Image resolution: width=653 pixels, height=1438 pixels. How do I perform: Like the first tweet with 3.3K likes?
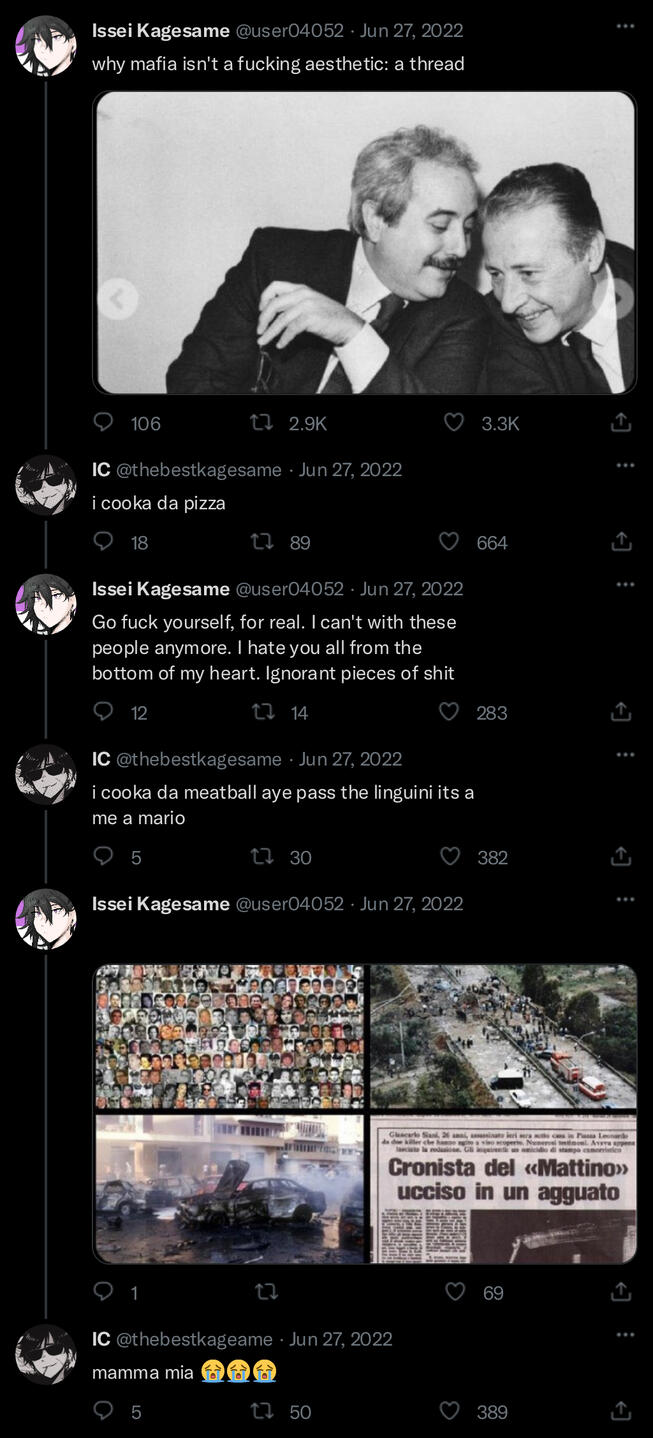coord(454,423)
